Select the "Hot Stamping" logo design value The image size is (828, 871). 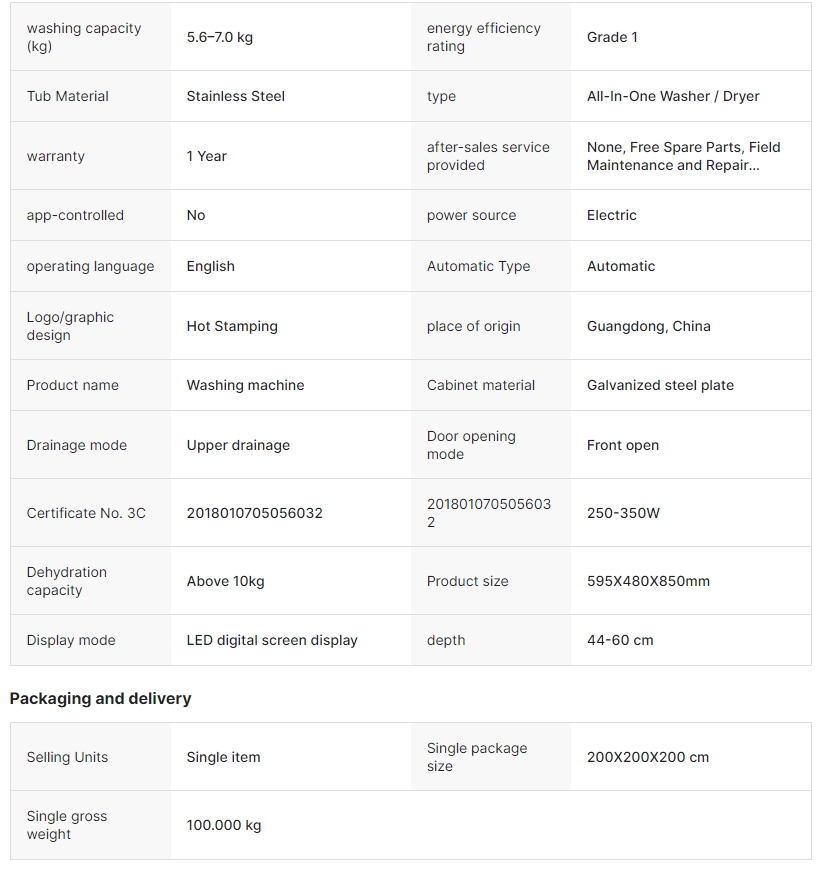232,326
